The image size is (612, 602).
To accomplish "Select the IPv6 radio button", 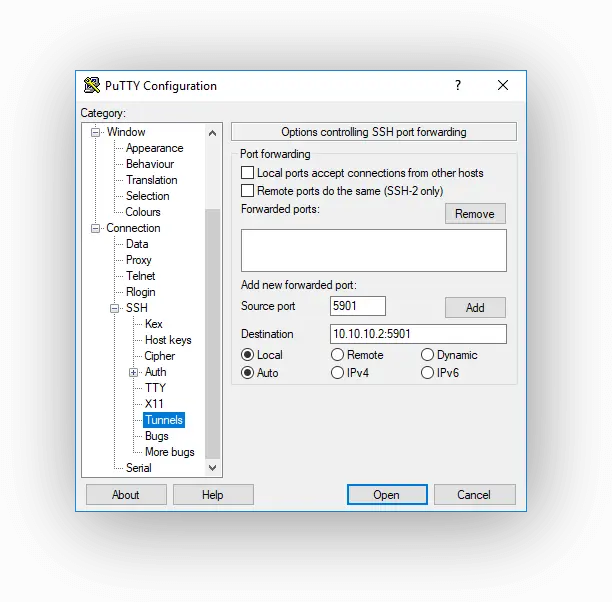I will point(427,372).
